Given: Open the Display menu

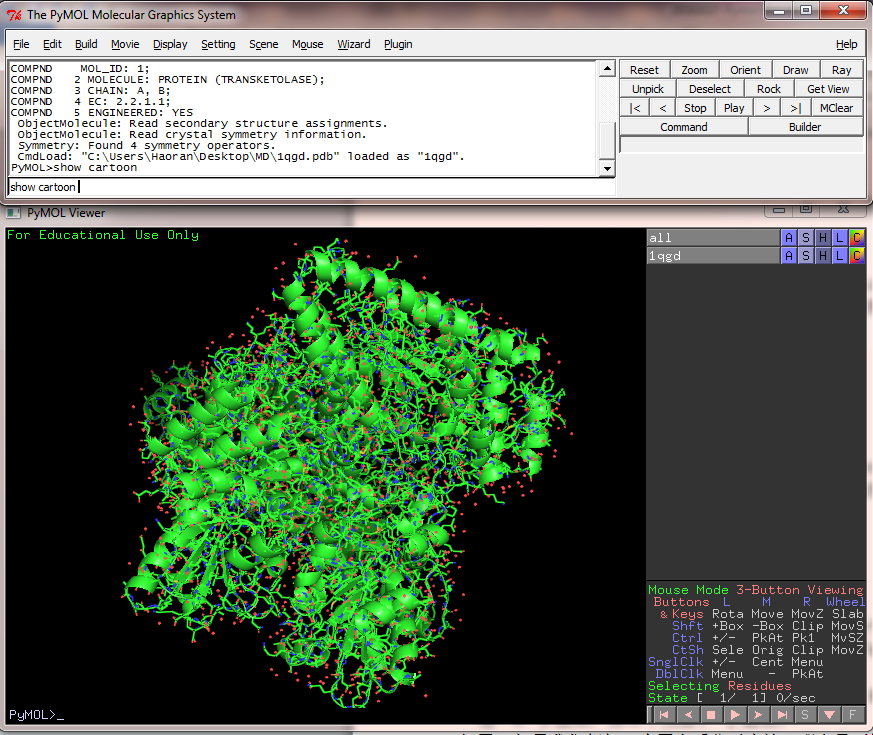Looking at the screenshot, I should point(170,44).
